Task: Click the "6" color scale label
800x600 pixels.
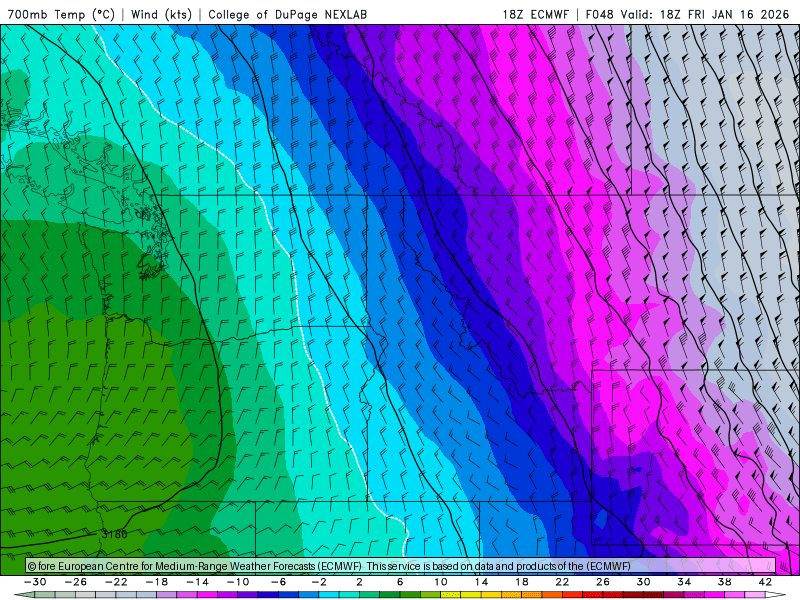Action: pos(400,582)
